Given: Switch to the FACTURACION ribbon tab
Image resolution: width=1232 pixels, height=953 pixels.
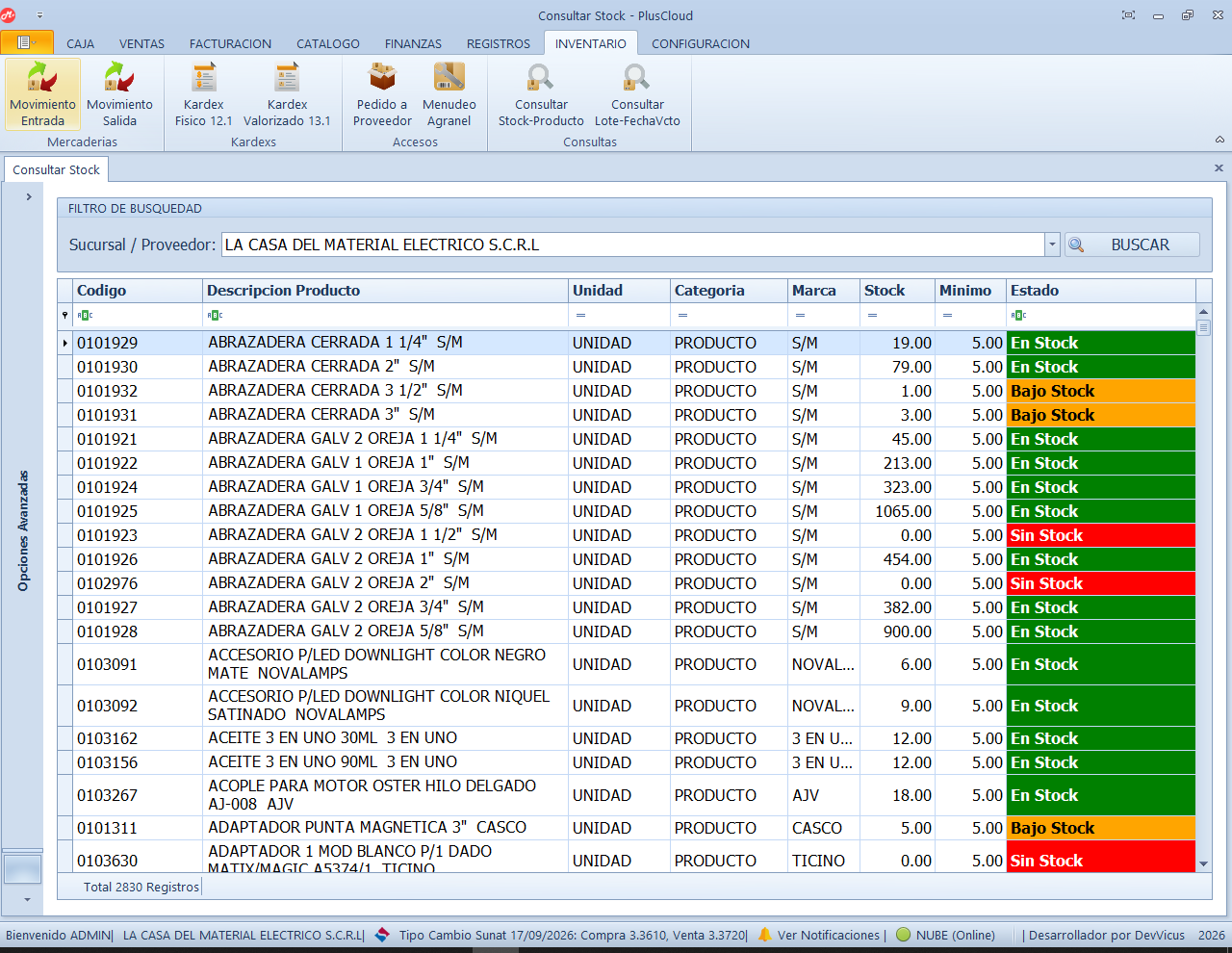Looking at the screenshot, I should click(x=230, y=43).
